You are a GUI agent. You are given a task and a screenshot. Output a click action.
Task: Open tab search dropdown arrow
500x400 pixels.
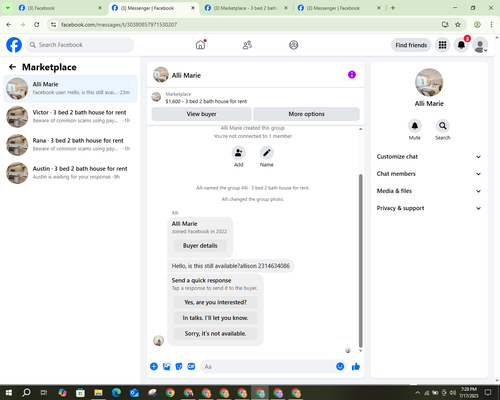pyautogui.click(x=8, y=8)
